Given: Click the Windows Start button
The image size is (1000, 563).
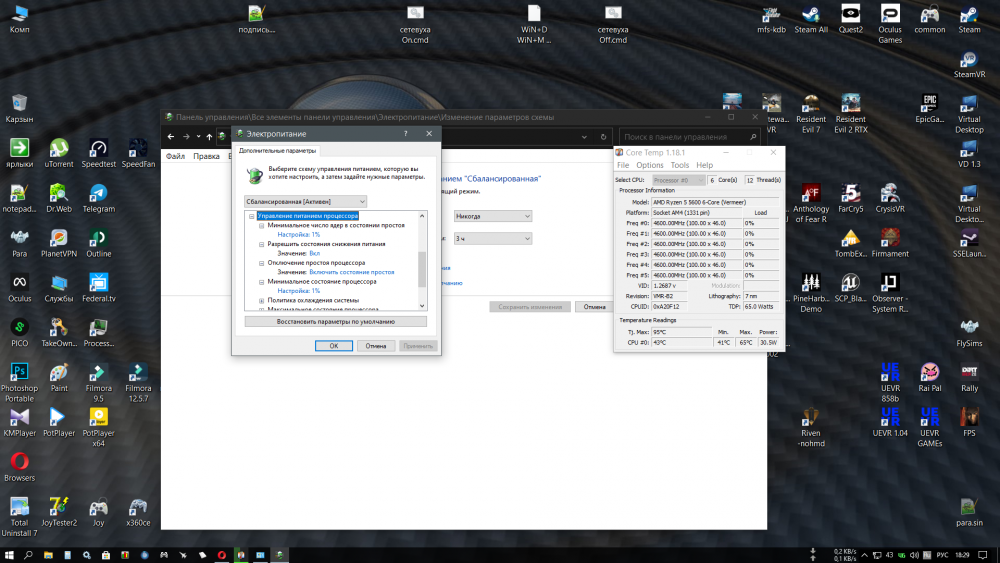Looking at the screenshot, I should (x=9, y=554).
